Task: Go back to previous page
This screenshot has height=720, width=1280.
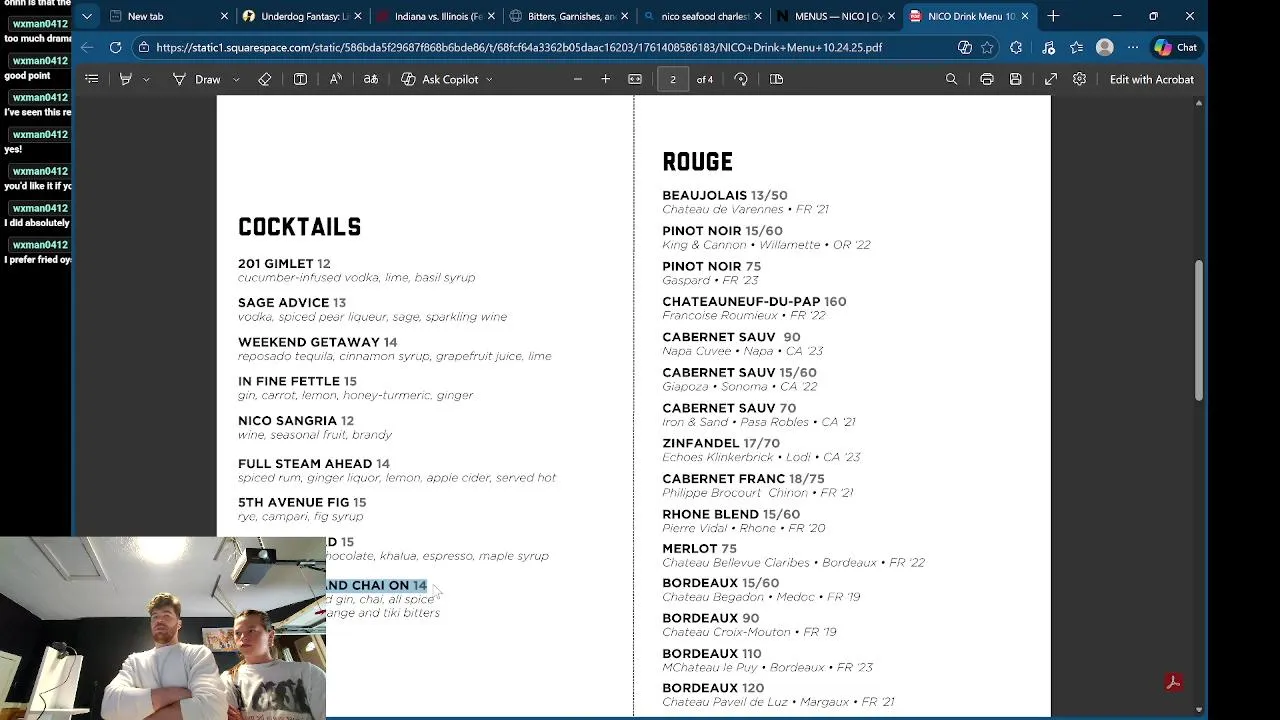Action: [x=87, y=47]
